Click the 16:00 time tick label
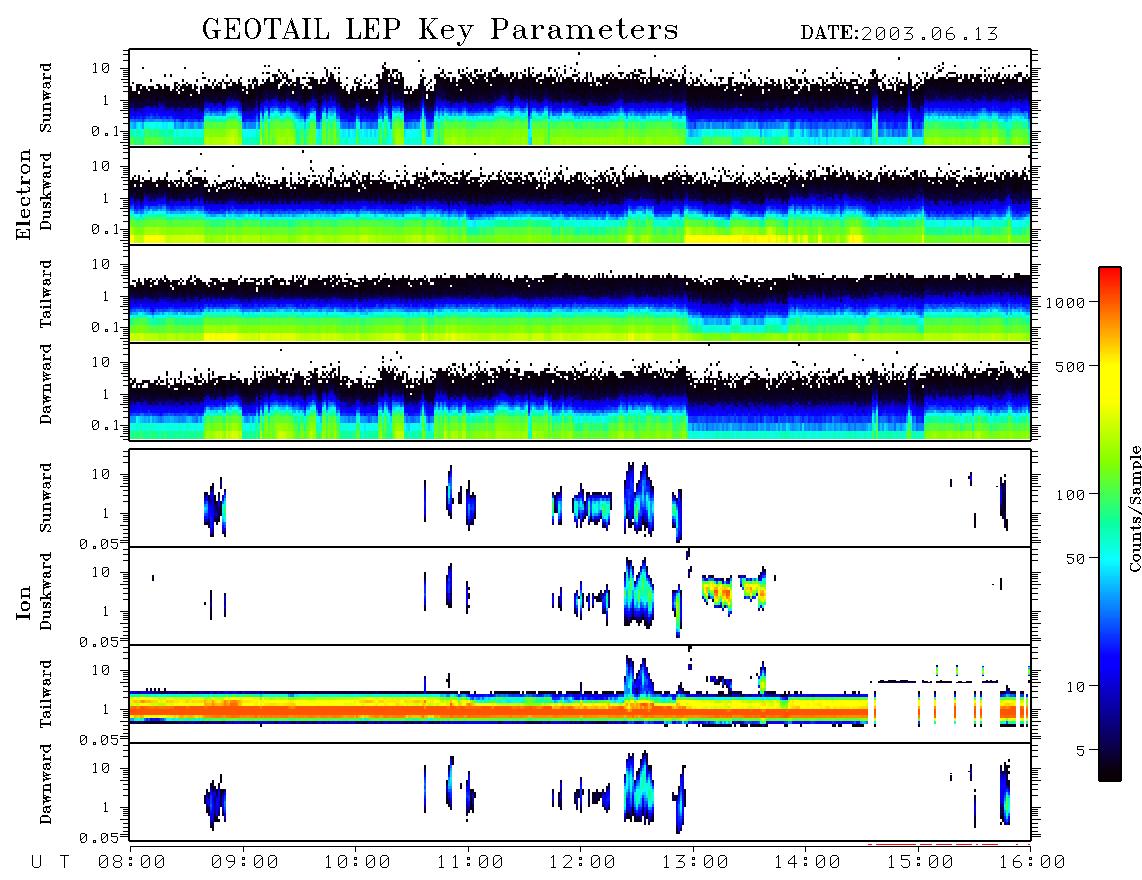Screen dimensions: 1142x880 click(x=1031, y=862)
